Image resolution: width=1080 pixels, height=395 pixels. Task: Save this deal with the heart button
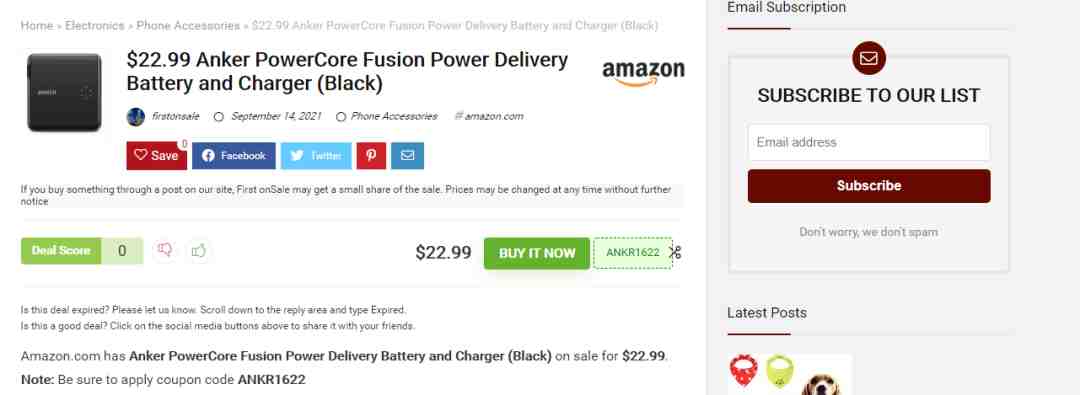click(x=156, y=156)
